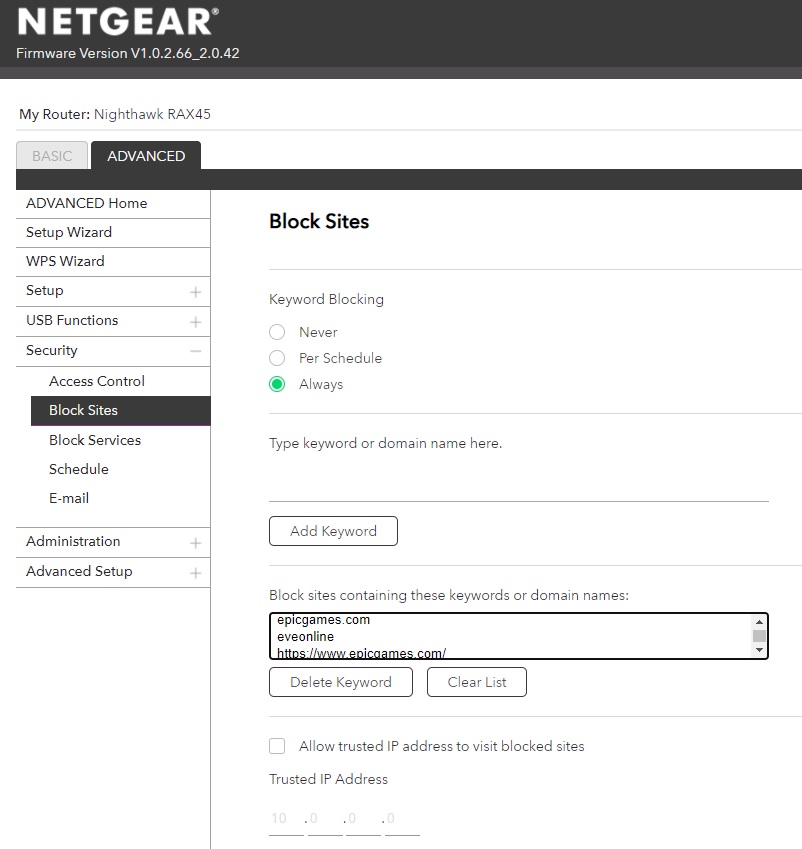Click the Delete Keyword button
This screenshot has width=802, height=849.
click(x=340, y=682)
